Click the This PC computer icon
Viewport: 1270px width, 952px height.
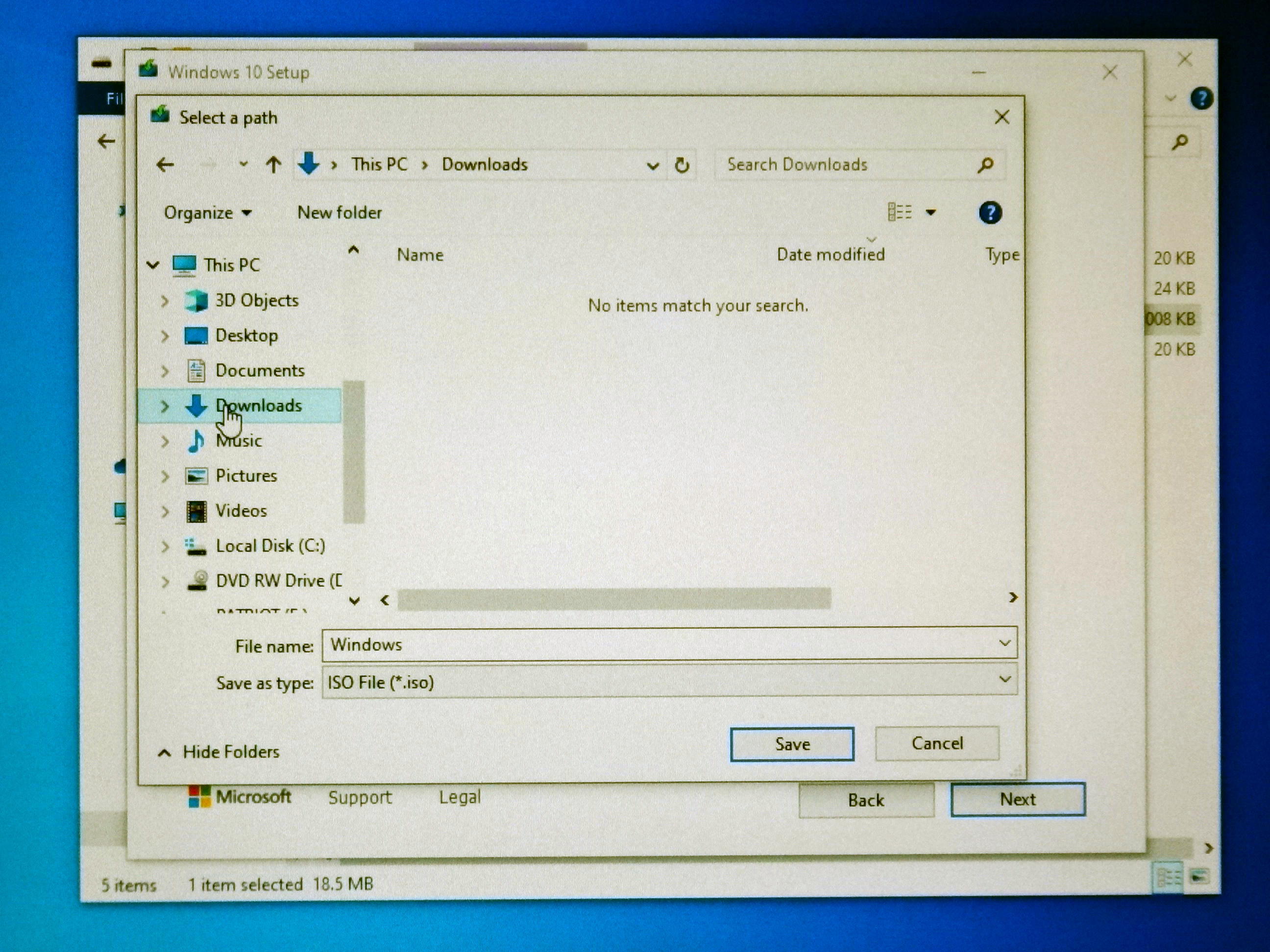(x=184, y=265)
